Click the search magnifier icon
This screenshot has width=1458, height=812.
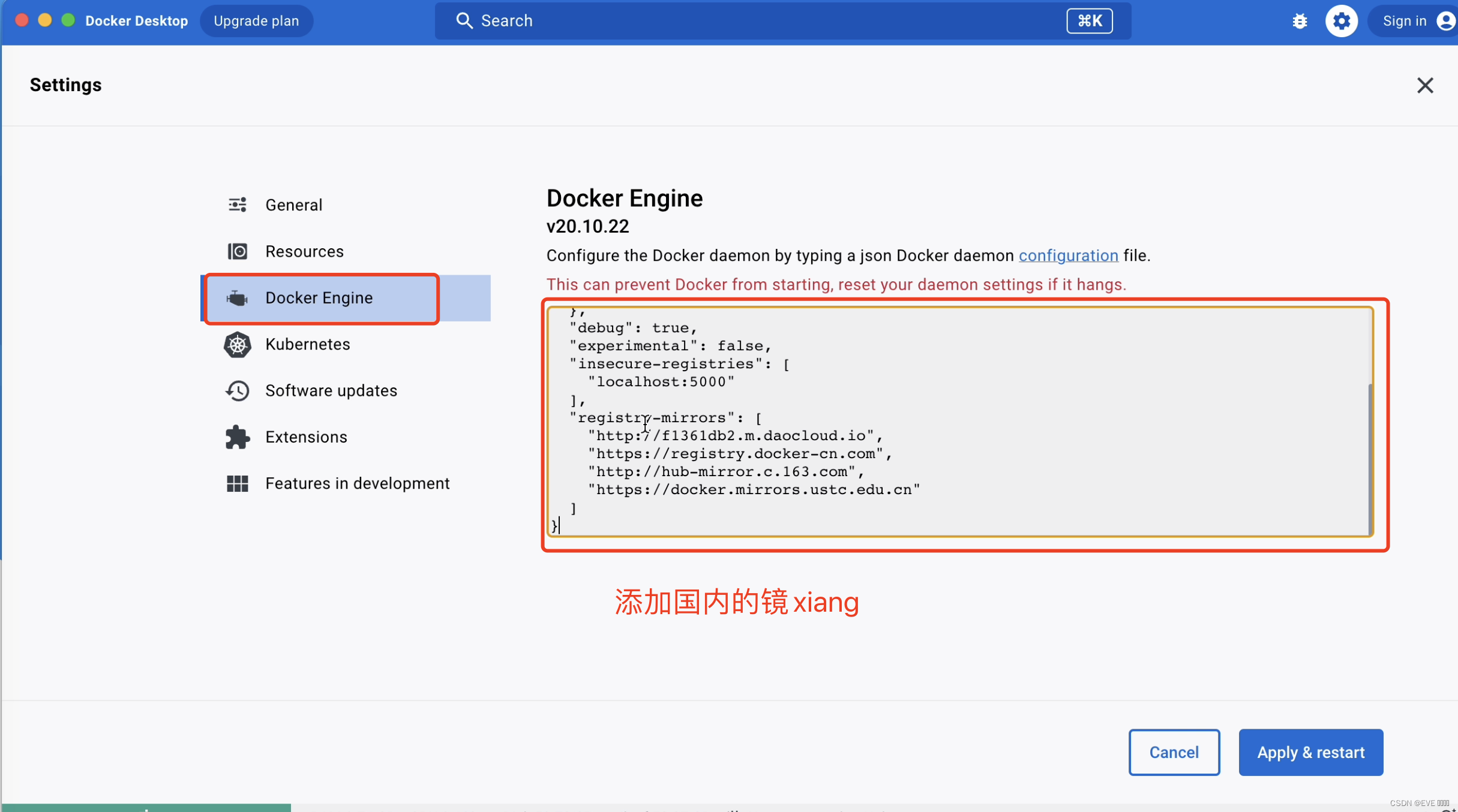tap(464, 21)
